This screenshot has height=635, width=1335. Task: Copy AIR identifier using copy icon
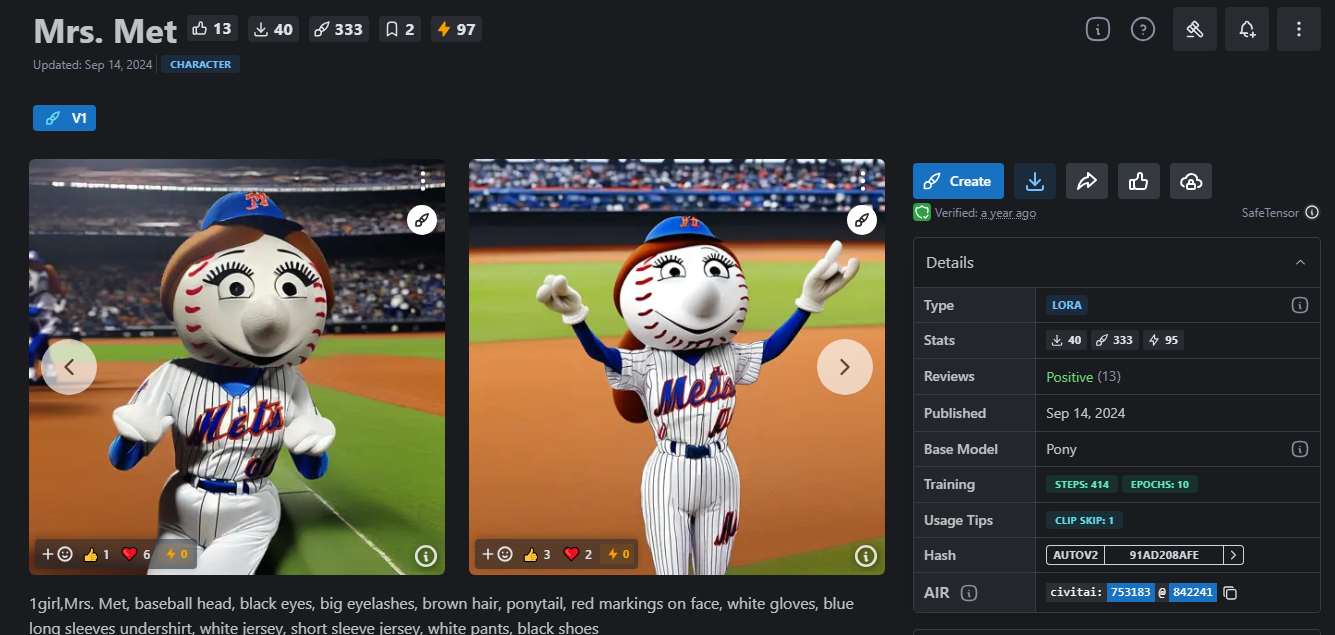(x=1231, y=593)
